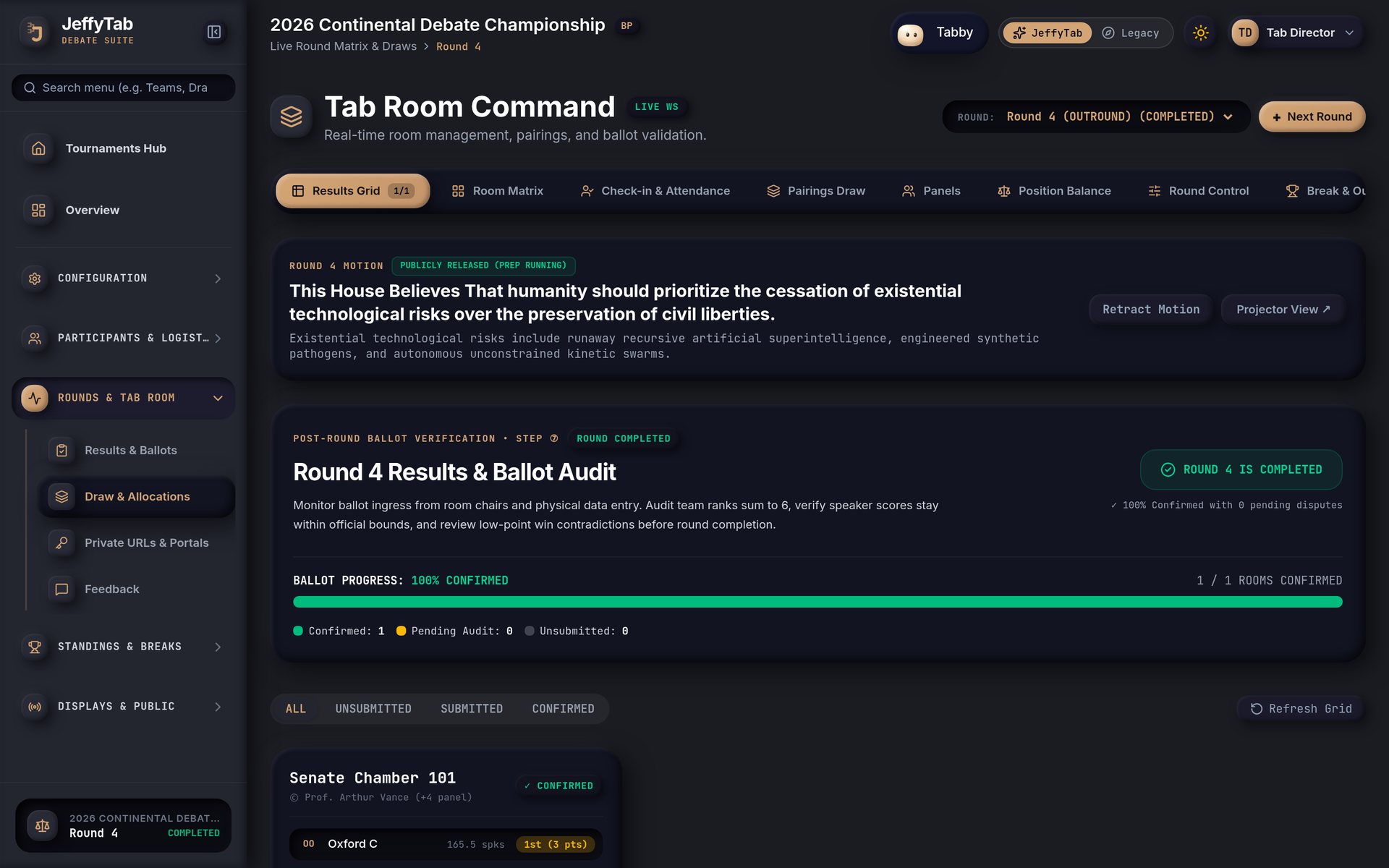Click the Feedback speech bubble icon
This screenshot has width=1389, height=868.
click(x=61, y=589)
